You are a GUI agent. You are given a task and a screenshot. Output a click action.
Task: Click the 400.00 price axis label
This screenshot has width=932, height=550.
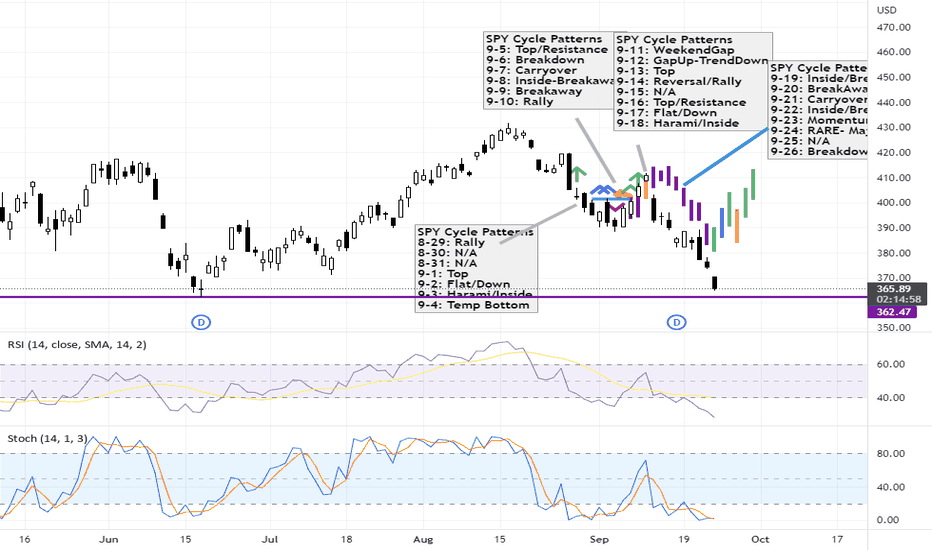893,203
